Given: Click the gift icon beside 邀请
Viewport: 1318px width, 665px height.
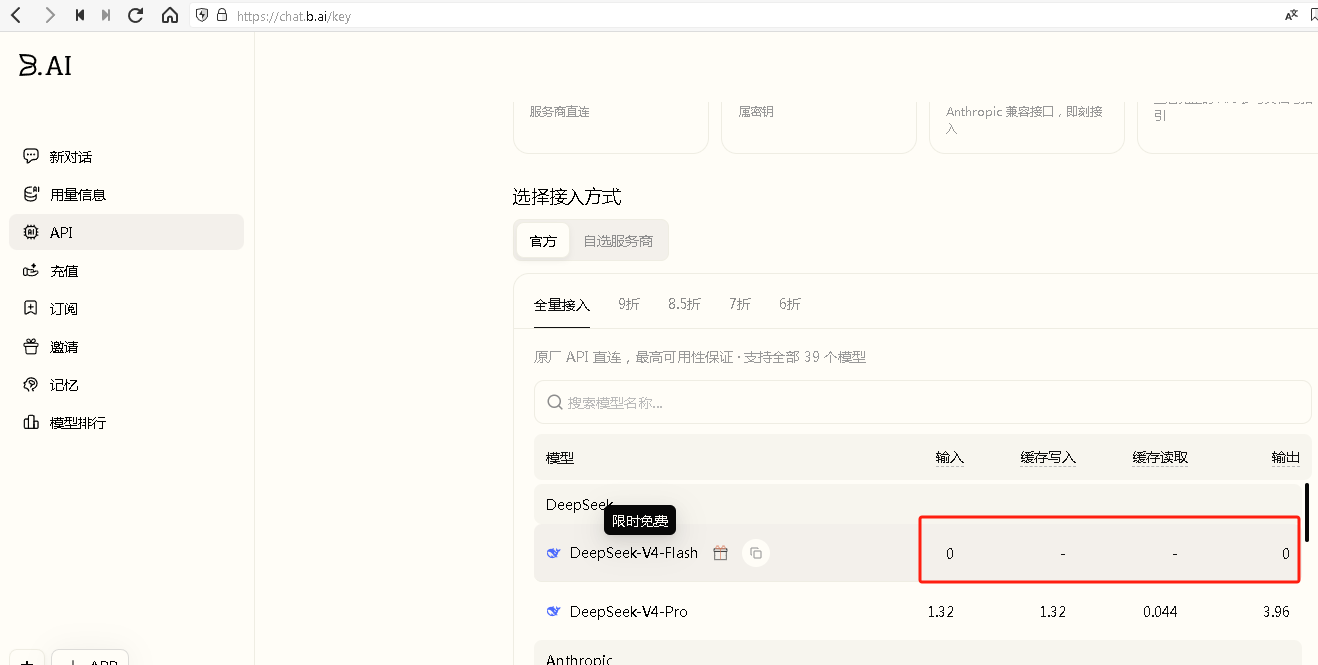Looking at the screenshot, I should 31,346.
